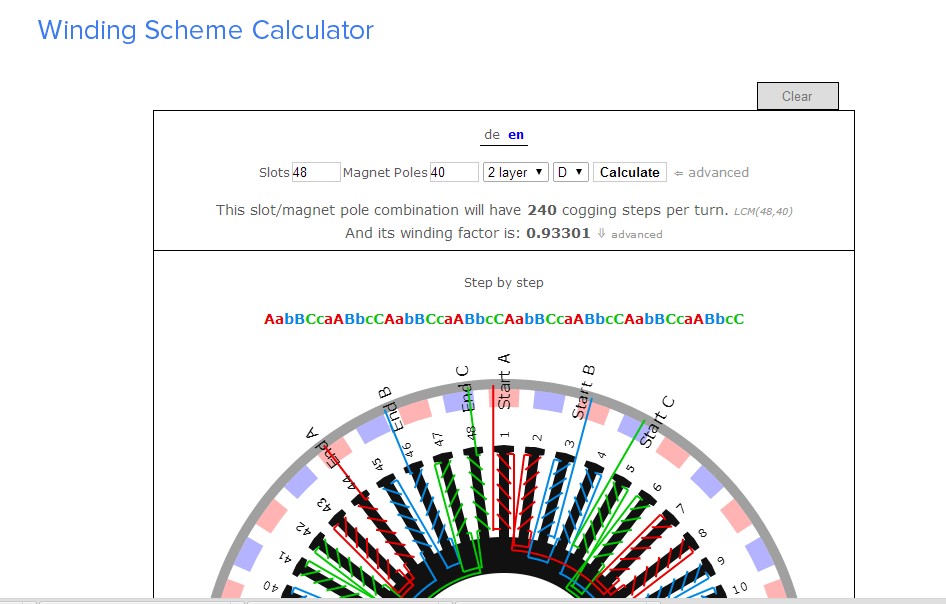Click the Step by step link
Screen dimensions: 946x604
[504, 282]
